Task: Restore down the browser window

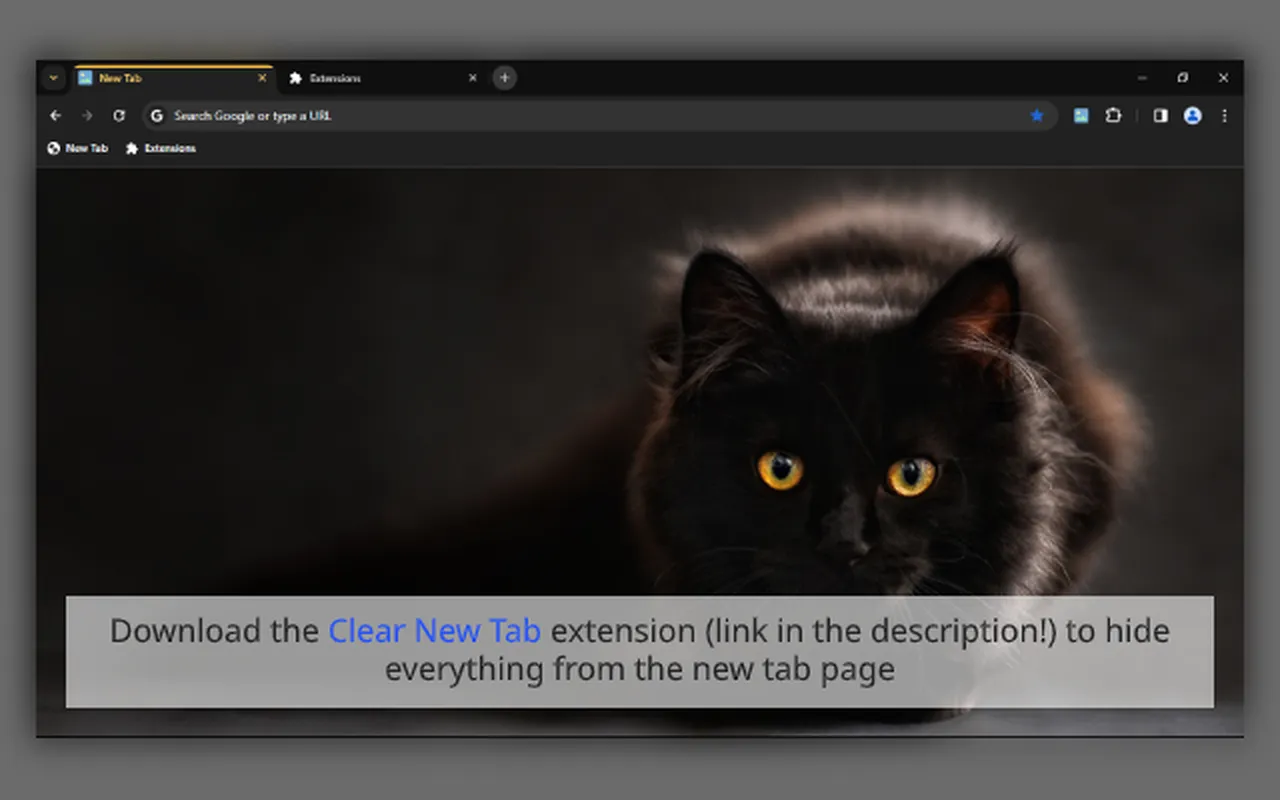Action: point(1183,78)
